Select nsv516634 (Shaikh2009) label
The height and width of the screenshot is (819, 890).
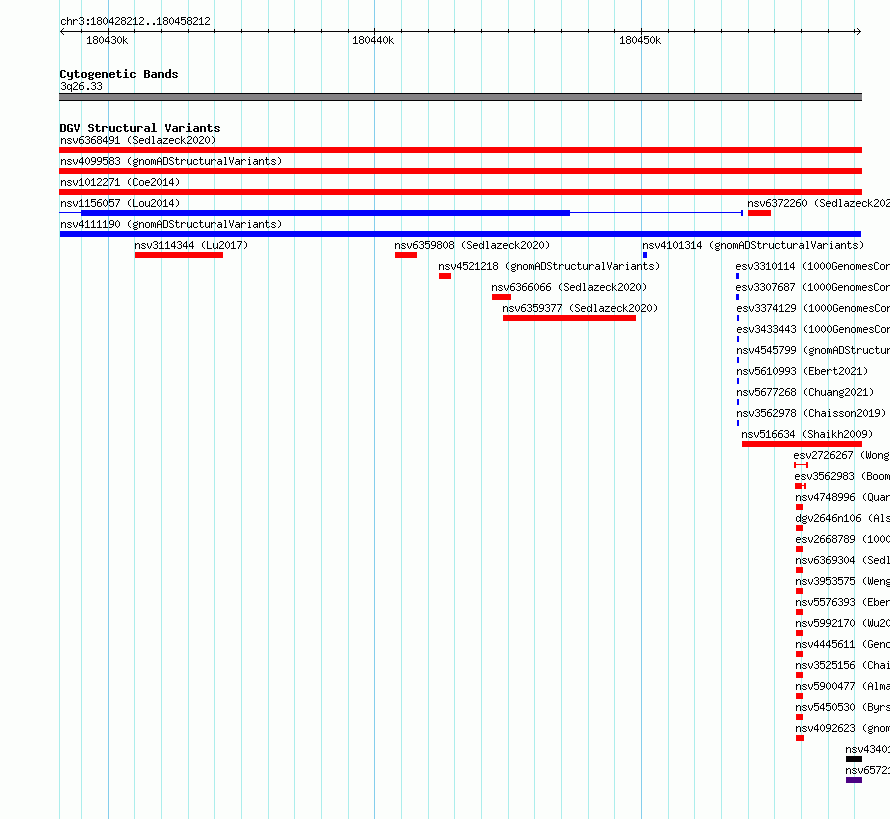click(x=807, y=434)
